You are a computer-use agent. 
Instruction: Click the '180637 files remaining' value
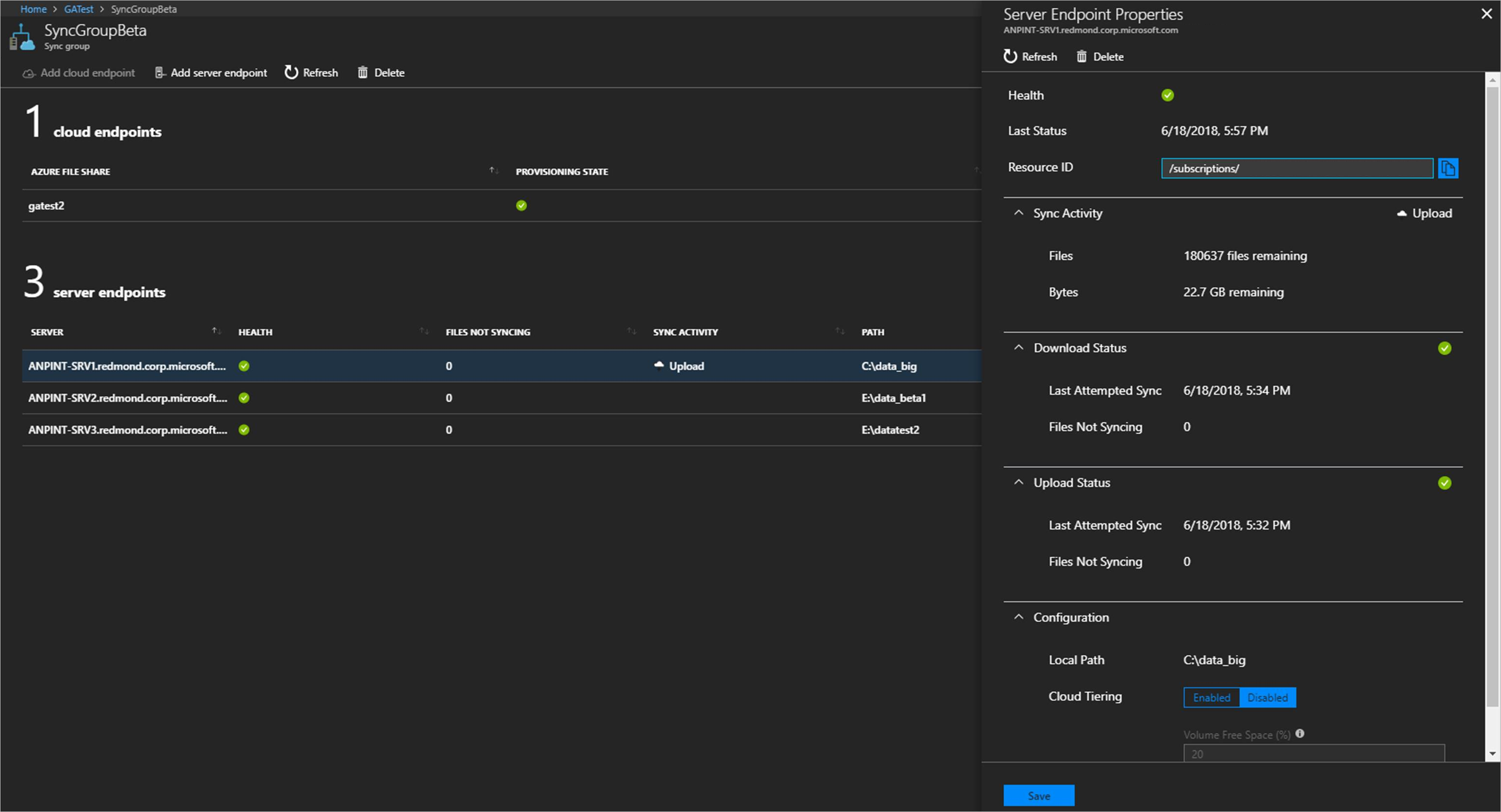(1245, 256)
